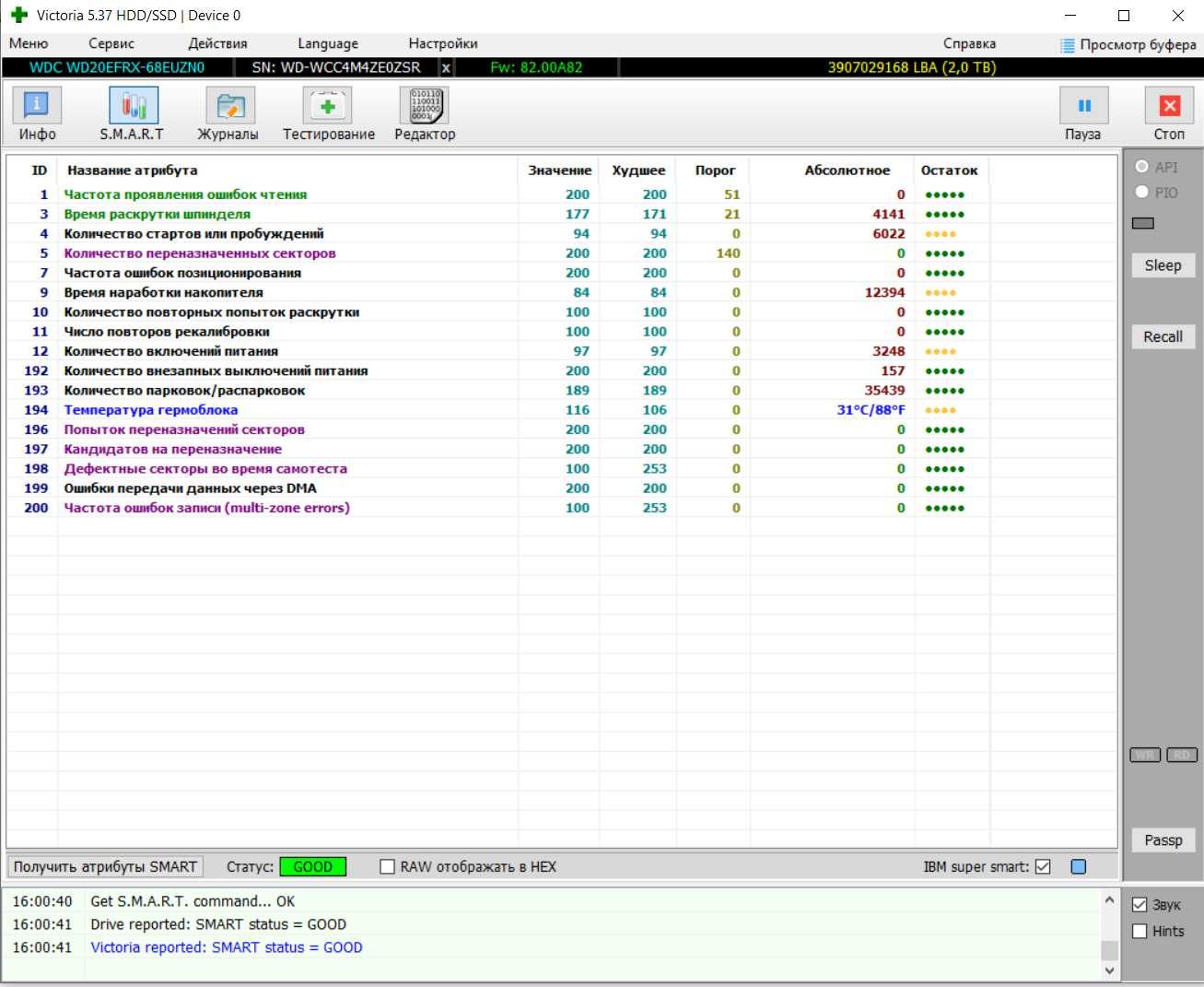Click the RD indicator in the side panel

pos(1182,755)
